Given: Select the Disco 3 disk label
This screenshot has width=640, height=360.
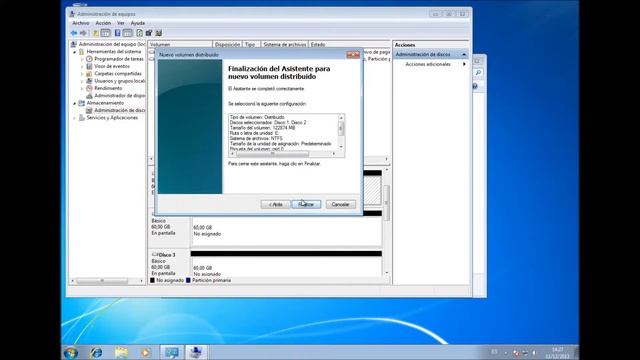Looking at the screenshot, I should pos(163,255).
